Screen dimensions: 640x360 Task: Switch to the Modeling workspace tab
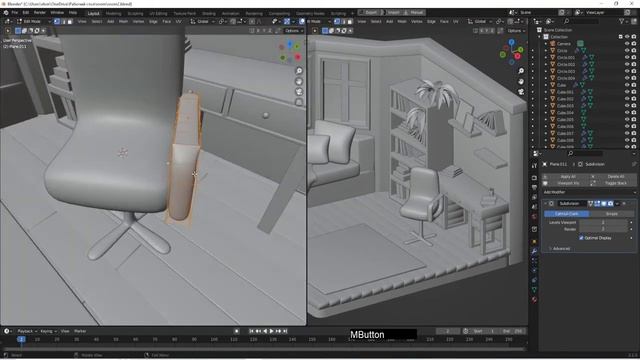(x=113, y=13)
